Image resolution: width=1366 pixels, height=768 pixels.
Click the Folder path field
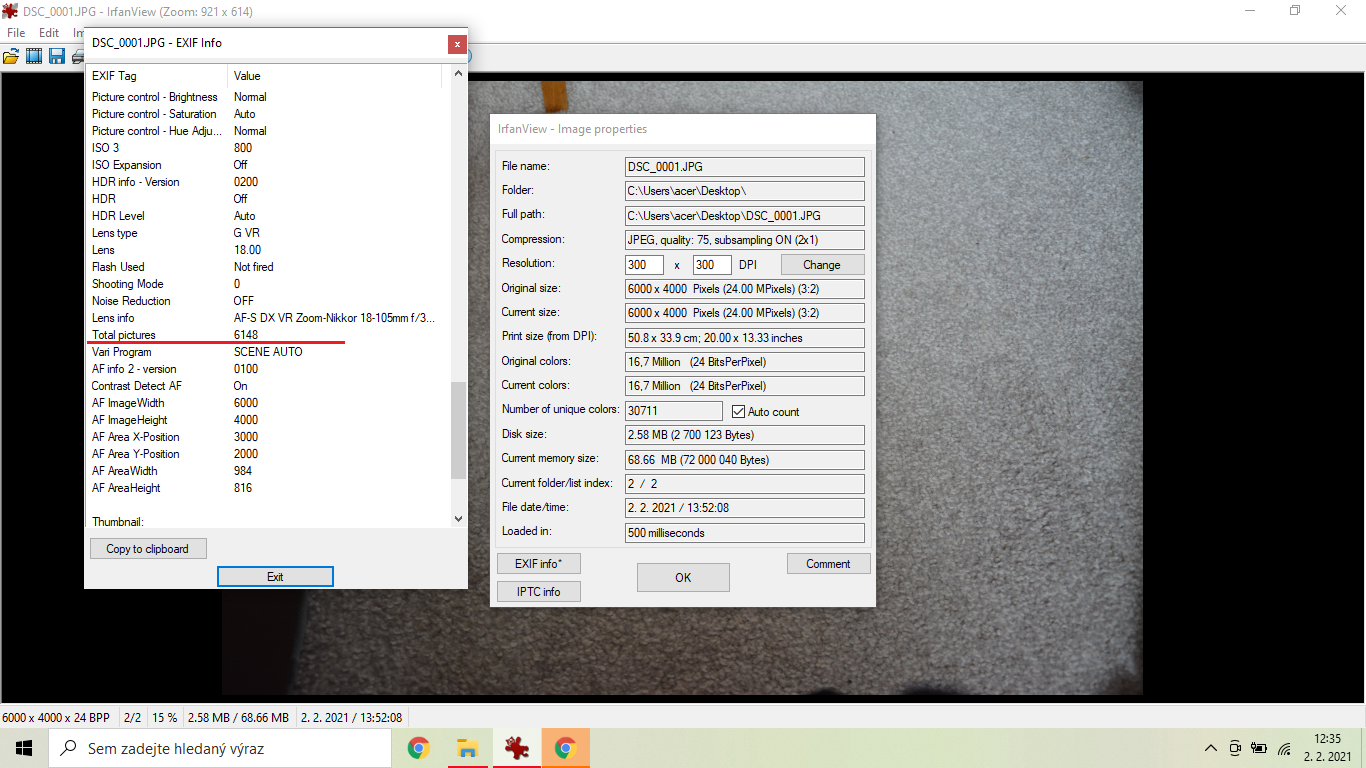pos(745,191)
